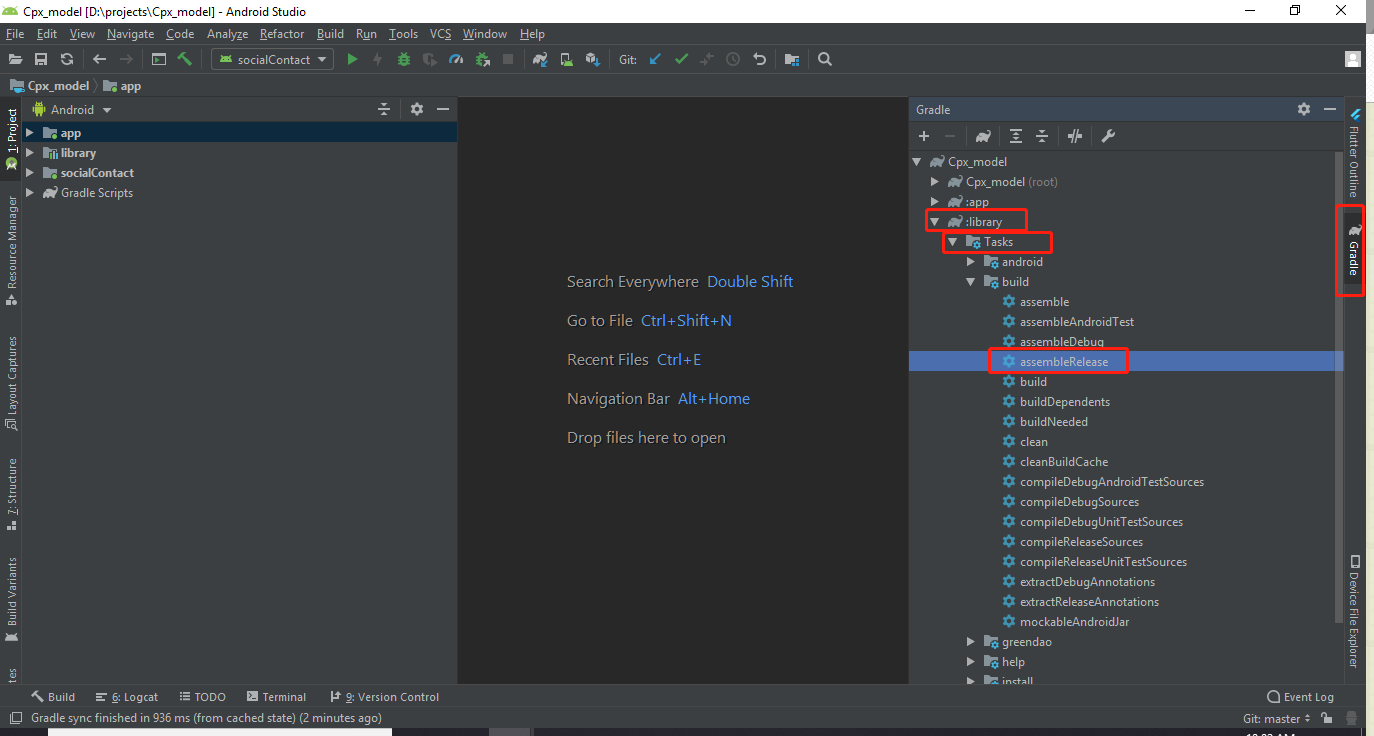This screenshot has width=1374, height=736.
Task: Expand the android tasks folder
Action: tap(971, 261)
